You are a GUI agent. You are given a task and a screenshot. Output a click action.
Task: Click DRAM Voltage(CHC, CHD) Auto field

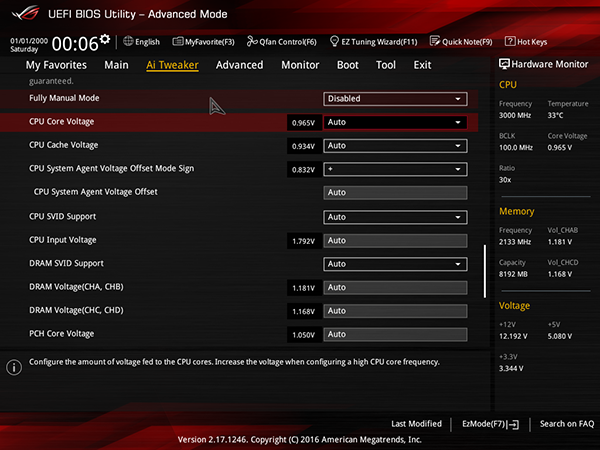click(395, 311)
